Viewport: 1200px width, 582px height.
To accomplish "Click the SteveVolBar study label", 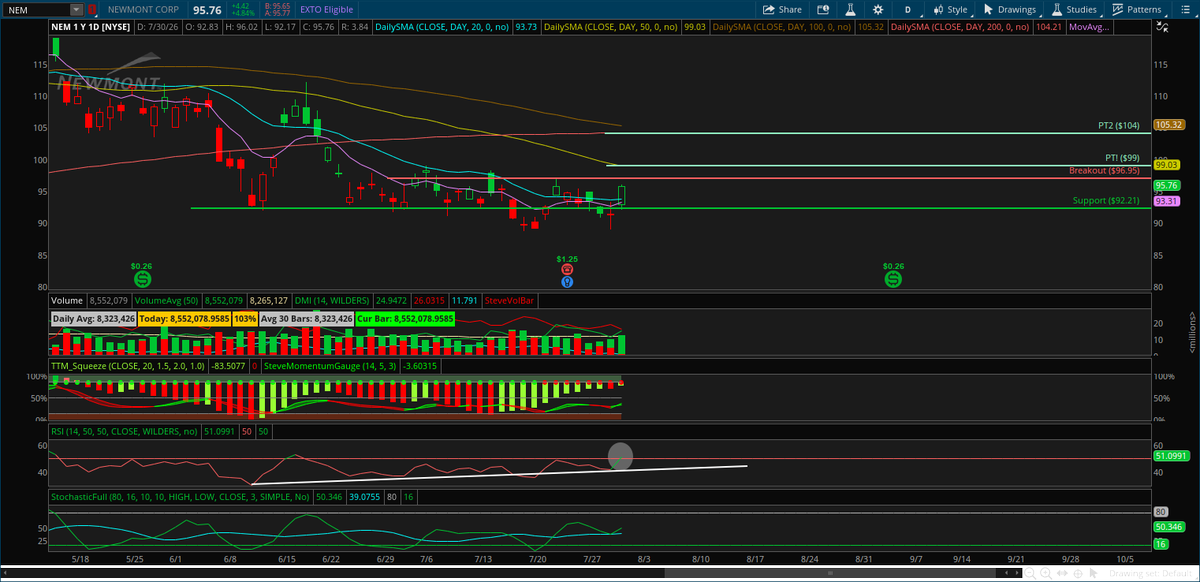I will tap(510, 299).
